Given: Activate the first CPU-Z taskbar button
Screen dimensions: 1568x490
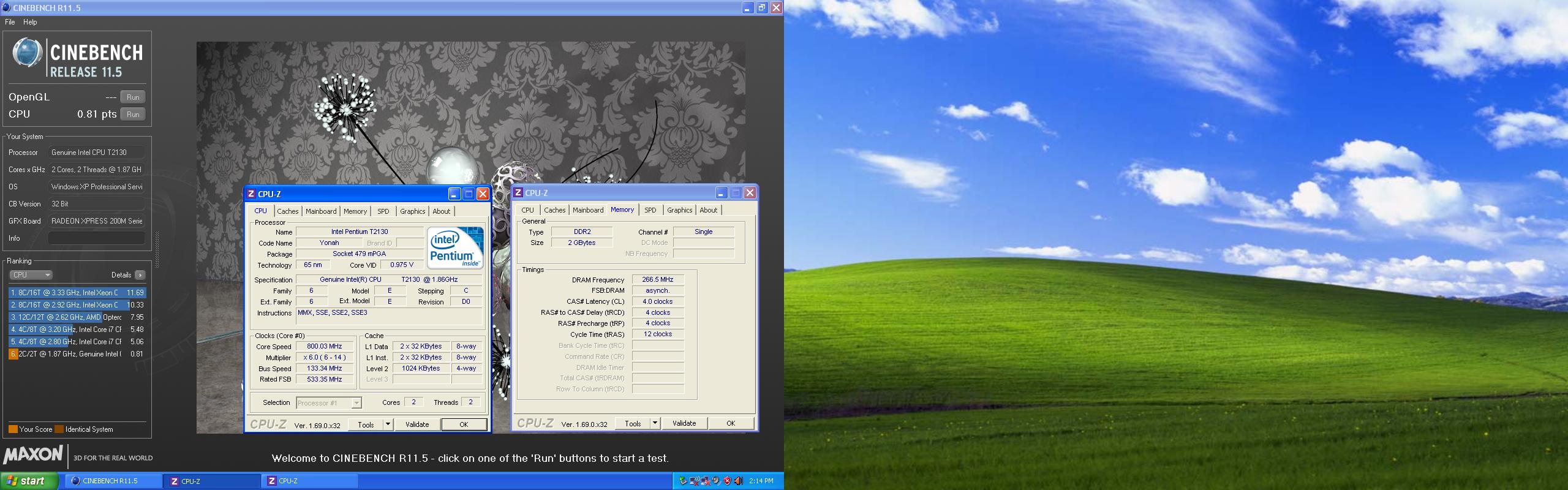Looking at the screenshot, I should point(211,481).
